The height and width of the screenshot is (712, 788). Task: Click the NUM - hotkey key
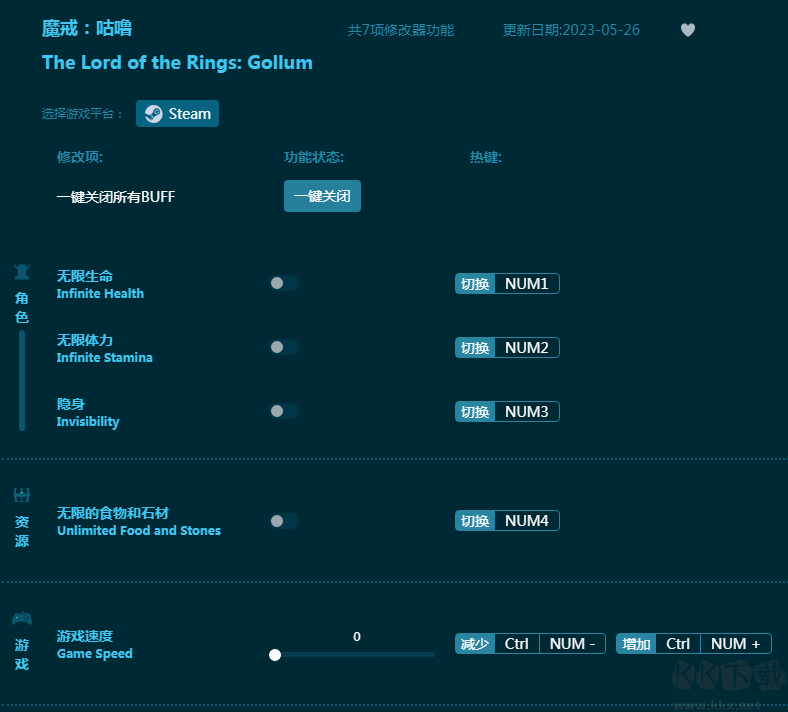[x=572, y=644]
